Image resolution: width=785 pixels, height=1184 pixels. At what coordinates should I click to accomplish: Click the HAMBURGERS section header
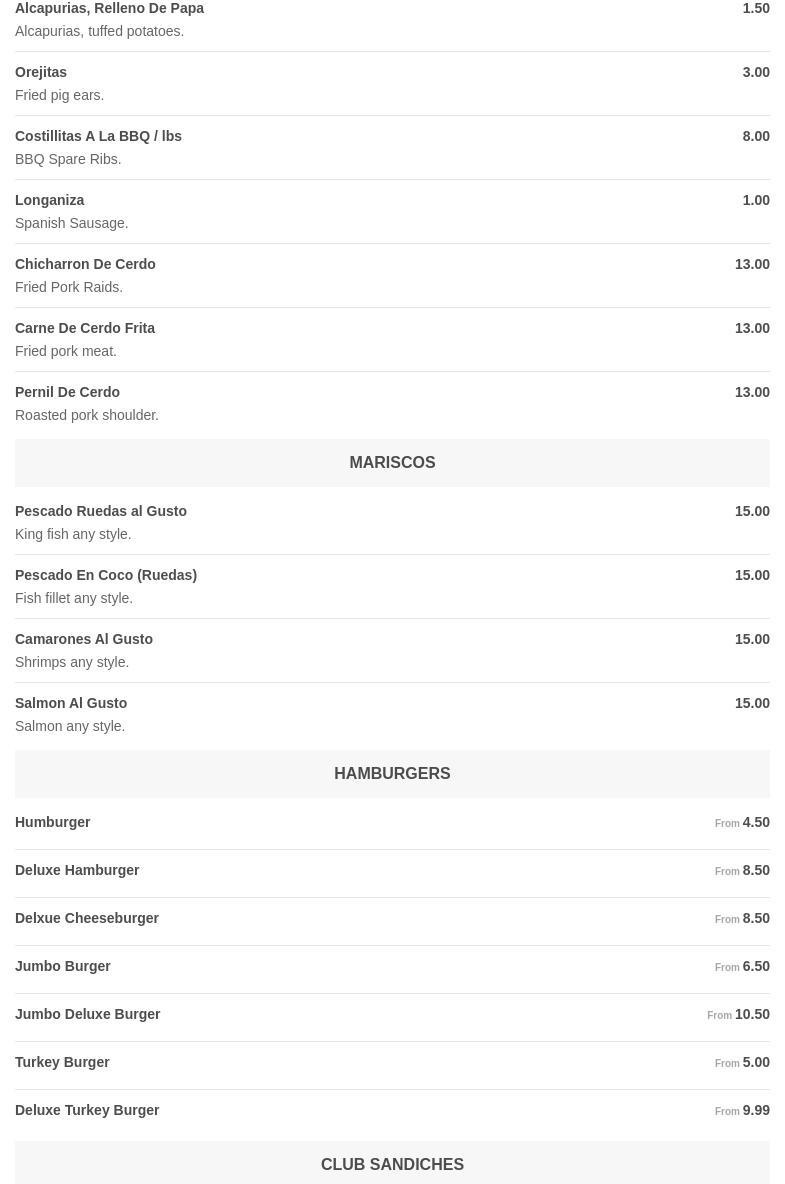pos(392,774)
